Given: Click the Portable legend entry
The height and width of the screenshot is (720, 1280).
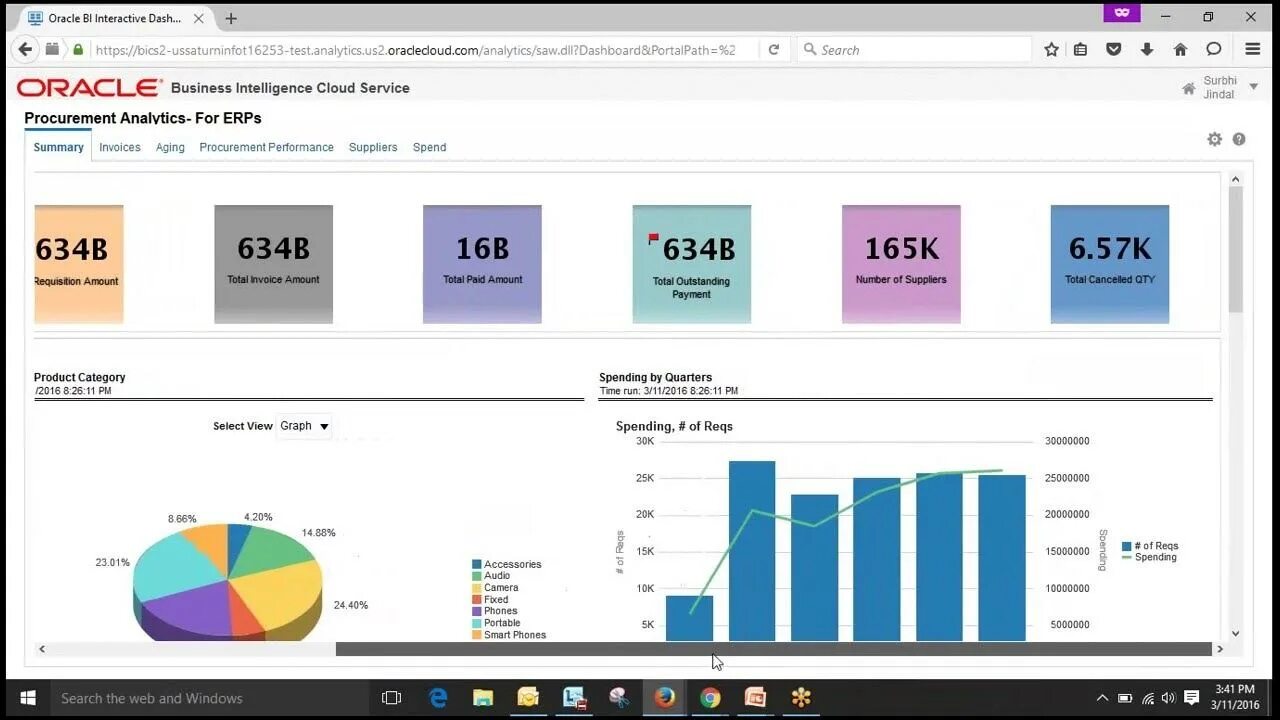Looking at the screenshot, I should 496,623.
